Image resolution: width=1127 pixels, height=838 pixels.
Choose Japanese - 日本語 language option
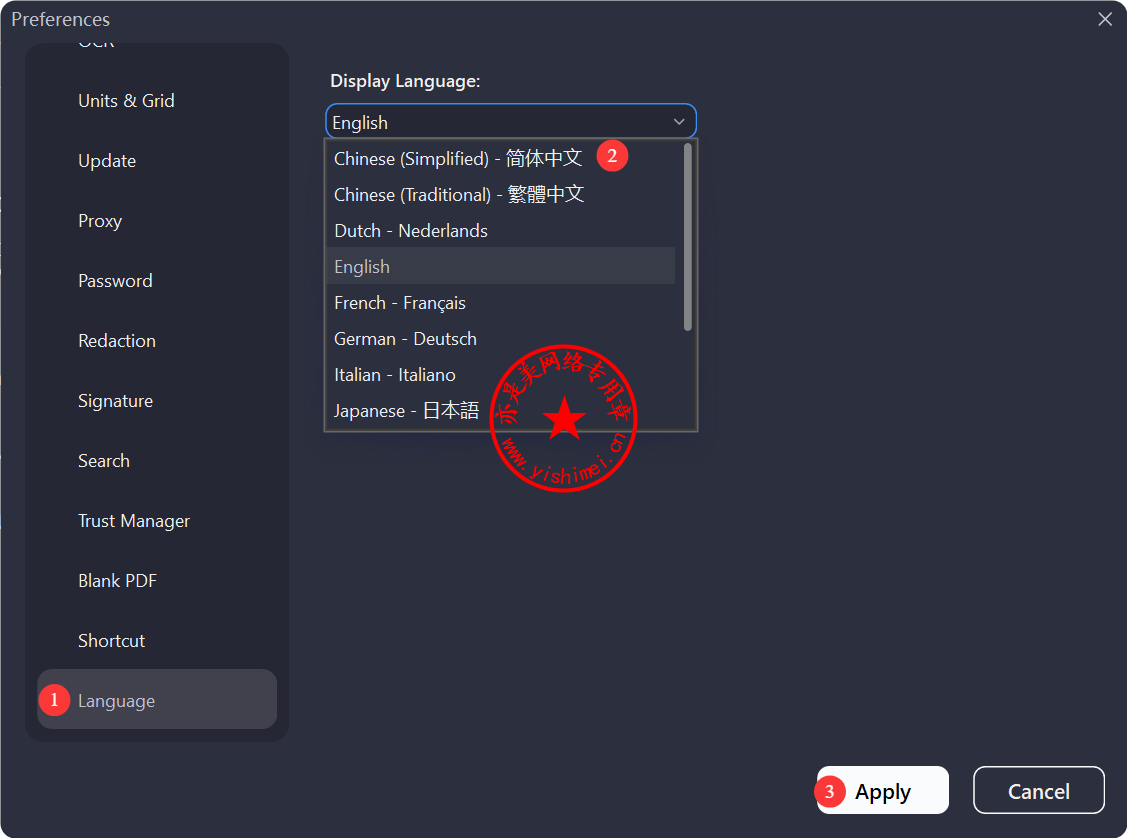(x=406, y=411)
